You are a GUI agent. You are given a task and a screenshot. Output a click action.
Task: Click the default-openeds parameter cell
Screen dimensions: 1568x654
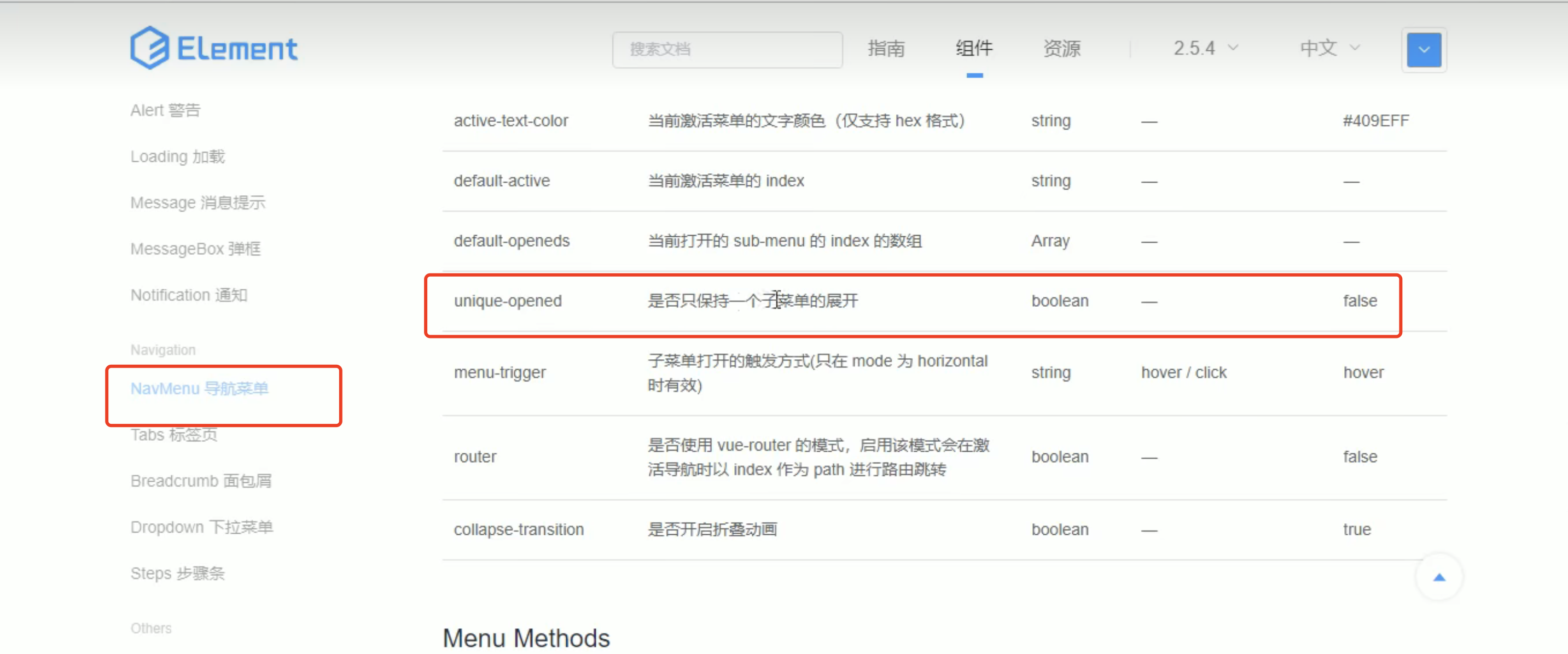[x=512, y=241]
